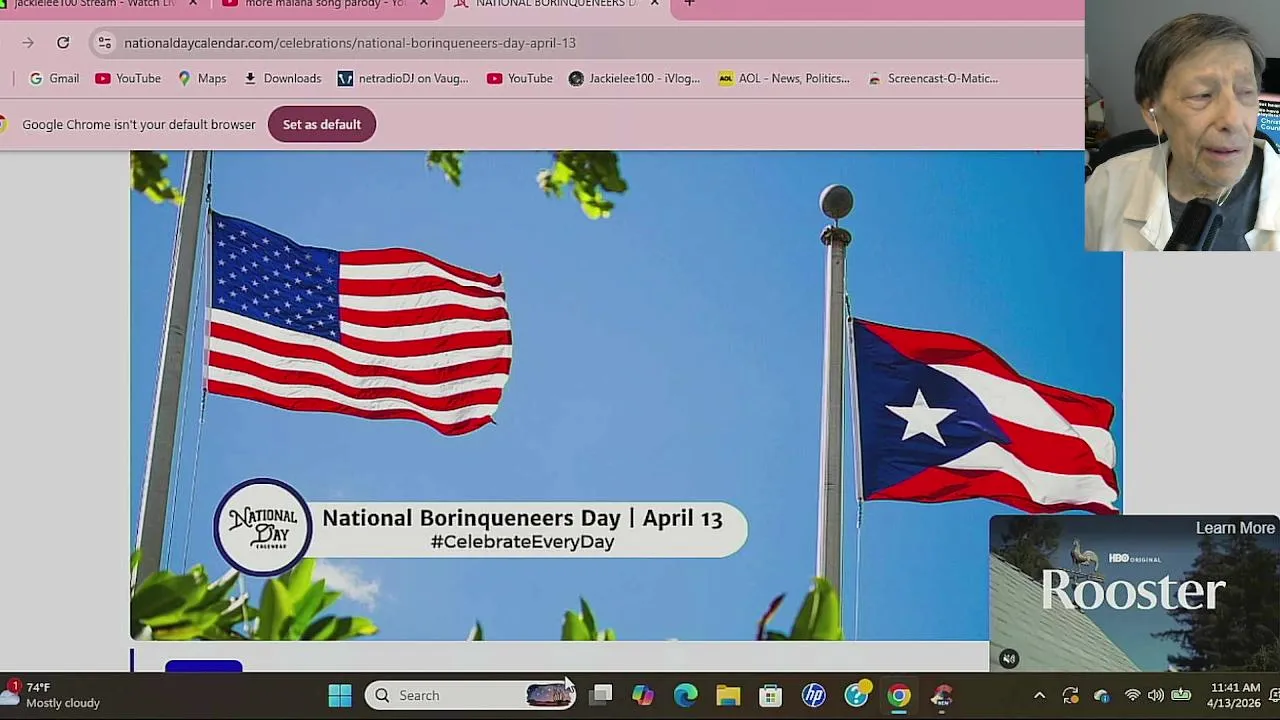Screen dimensions: 1280x720
Task: Open the AOL - News, Politics bookmark
Action: pyautogui.click(x=784, y=78)
